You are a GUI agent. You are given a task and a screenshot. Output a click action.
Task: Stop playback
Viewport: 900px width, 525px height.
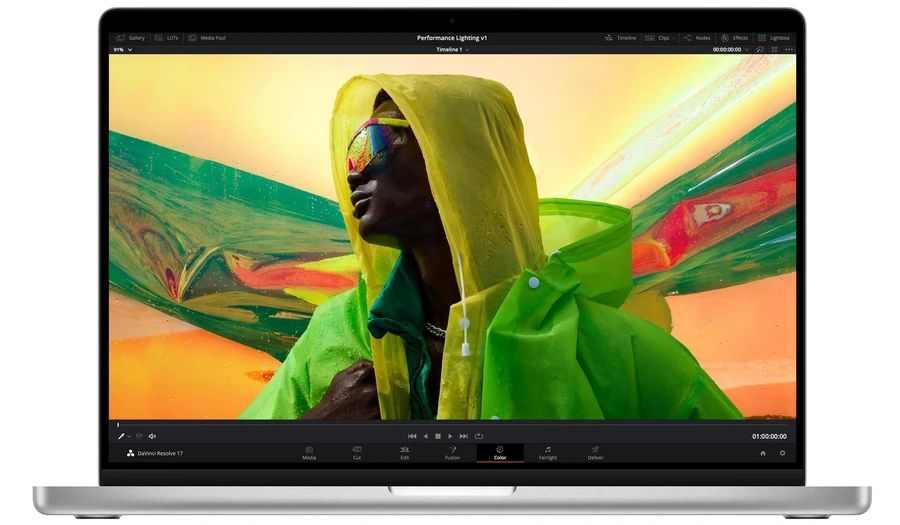438,437
